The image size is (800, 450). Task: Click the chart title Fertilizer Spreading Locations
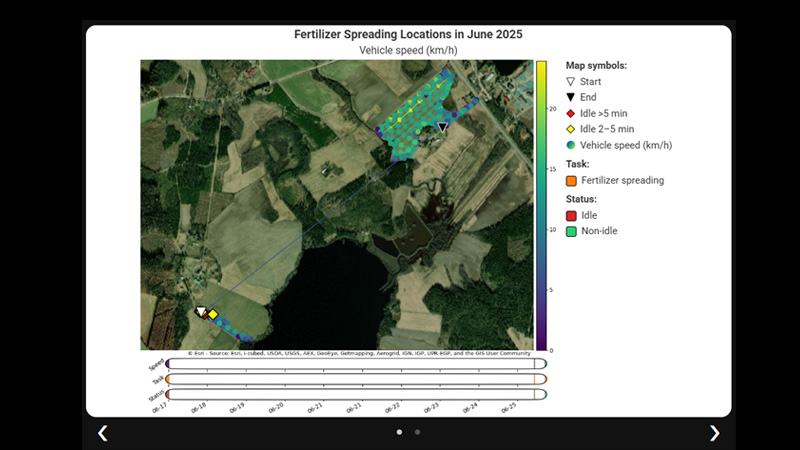pos(408,34)
